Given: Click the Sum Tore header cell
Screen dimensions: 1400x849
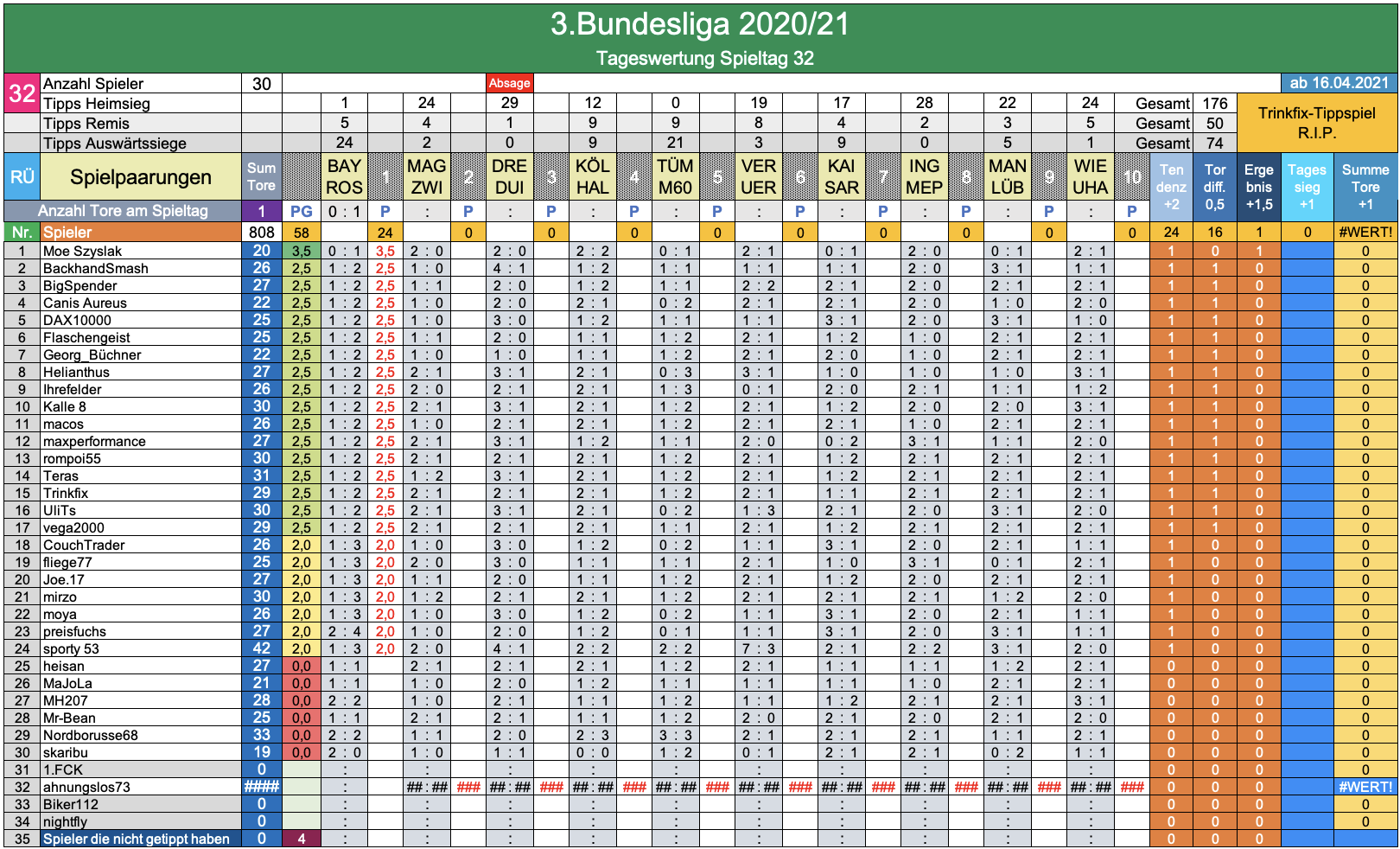Looking at the screenshot, I should (261, 176).
